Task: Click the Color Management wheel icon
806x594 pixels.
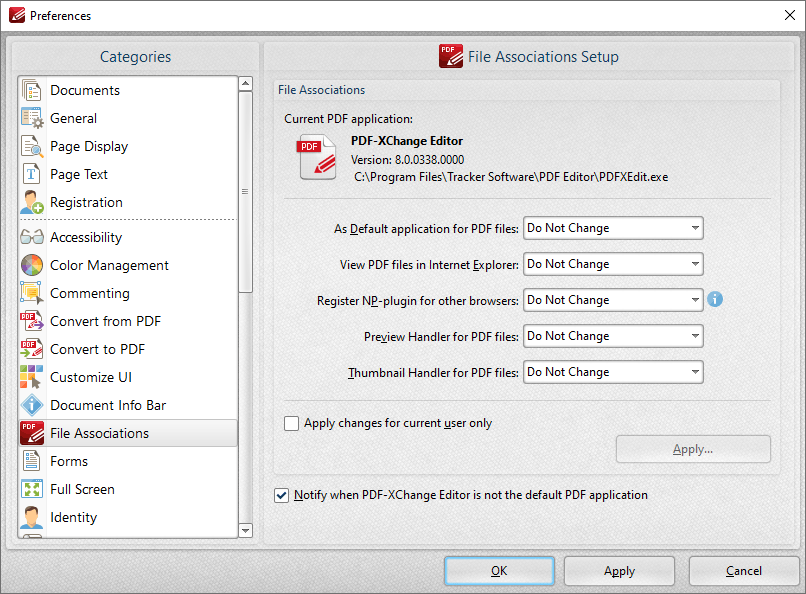Action: (32, 265)
